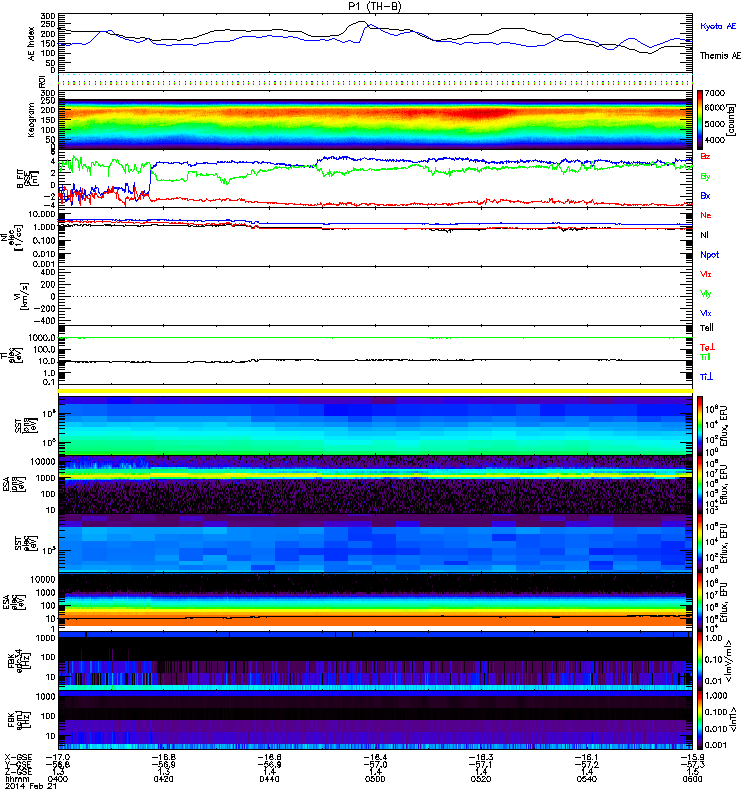Click the red Ne density legend label
Image resolution: width=750 pixels, height=800 pixels.
(x=706, y=215)
